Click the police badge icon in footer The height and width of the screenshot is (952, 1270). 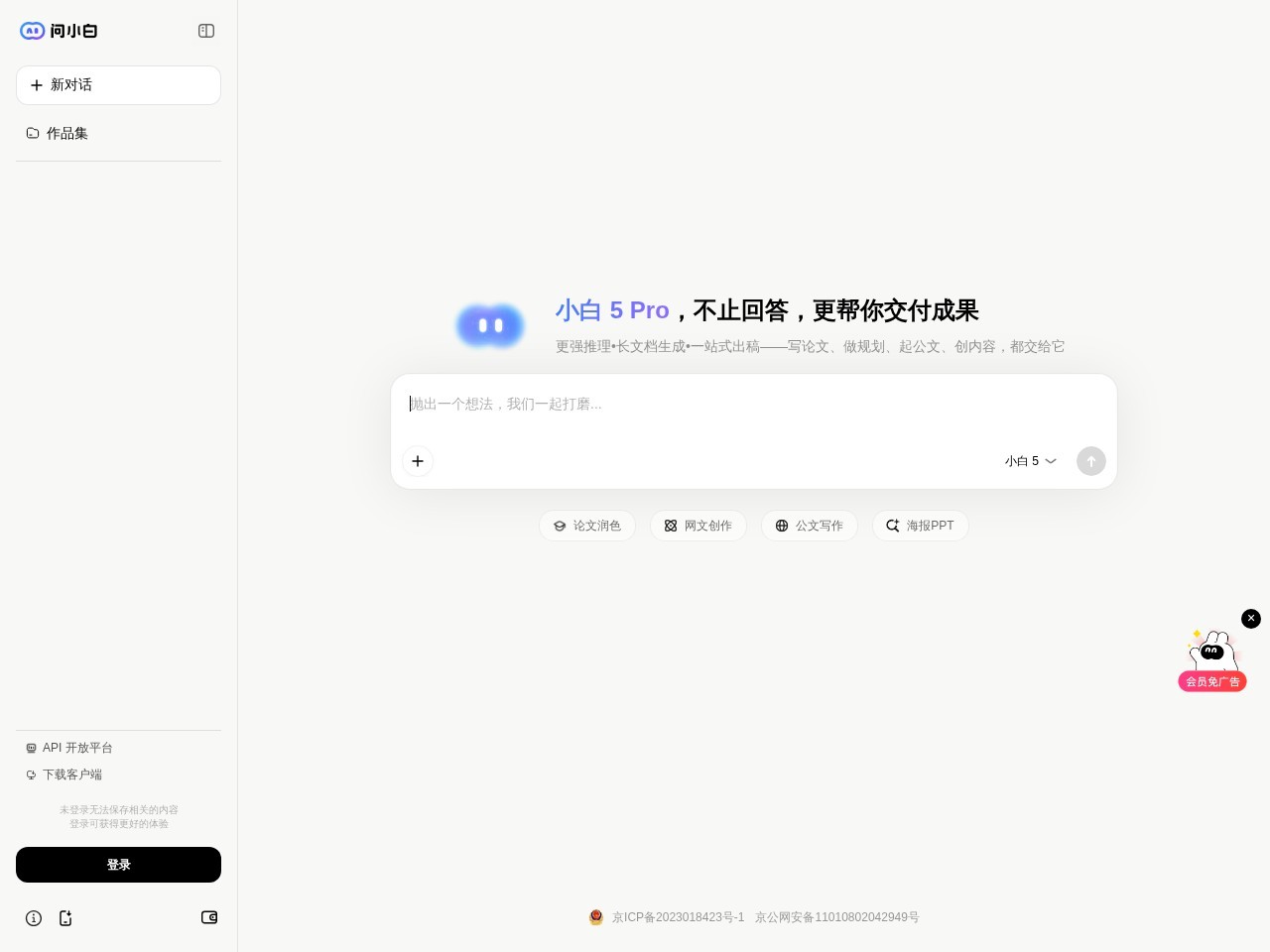pos(596,917)
